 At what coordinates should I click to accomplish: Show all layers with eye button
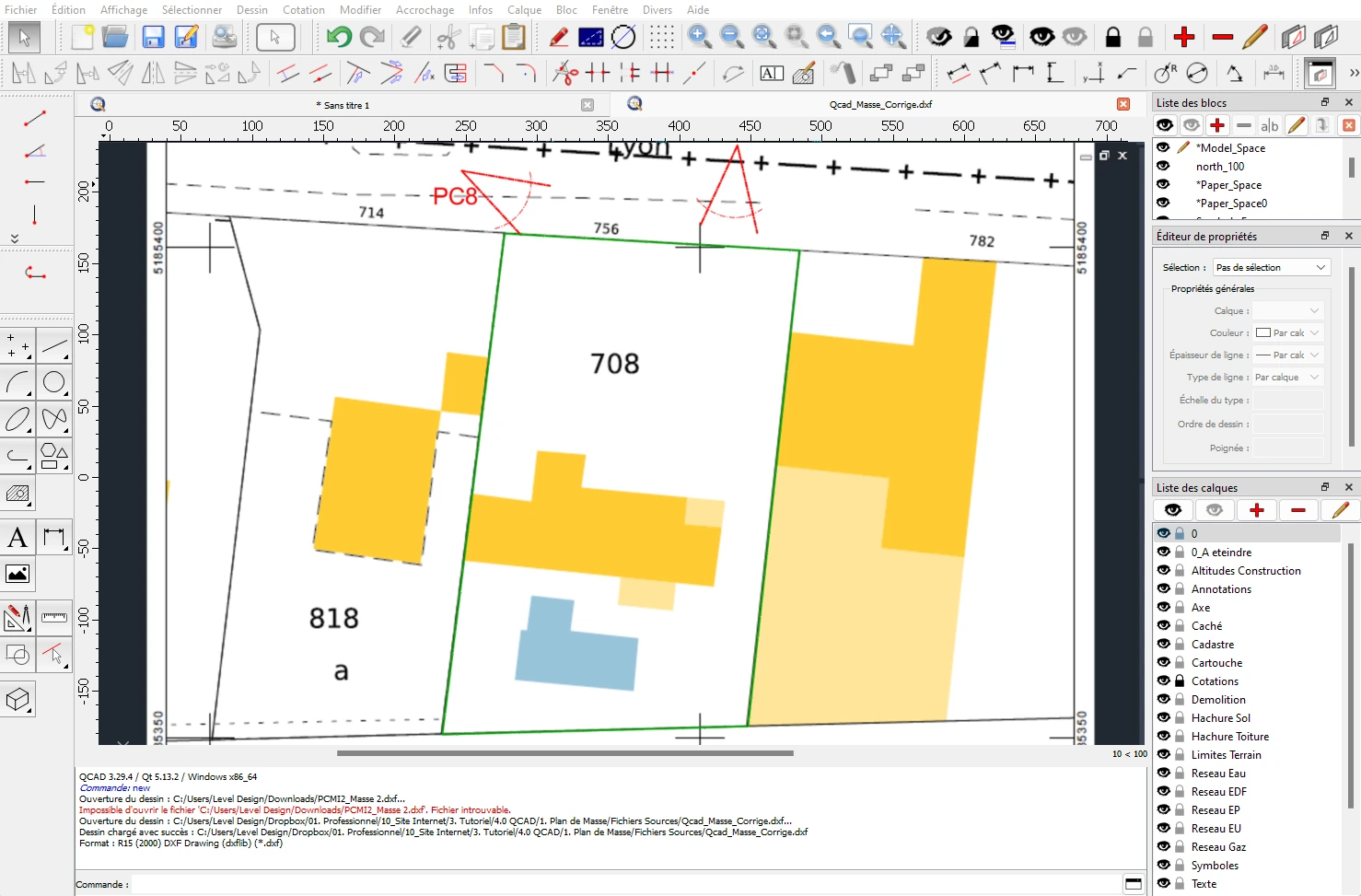tap(1172, 509)
